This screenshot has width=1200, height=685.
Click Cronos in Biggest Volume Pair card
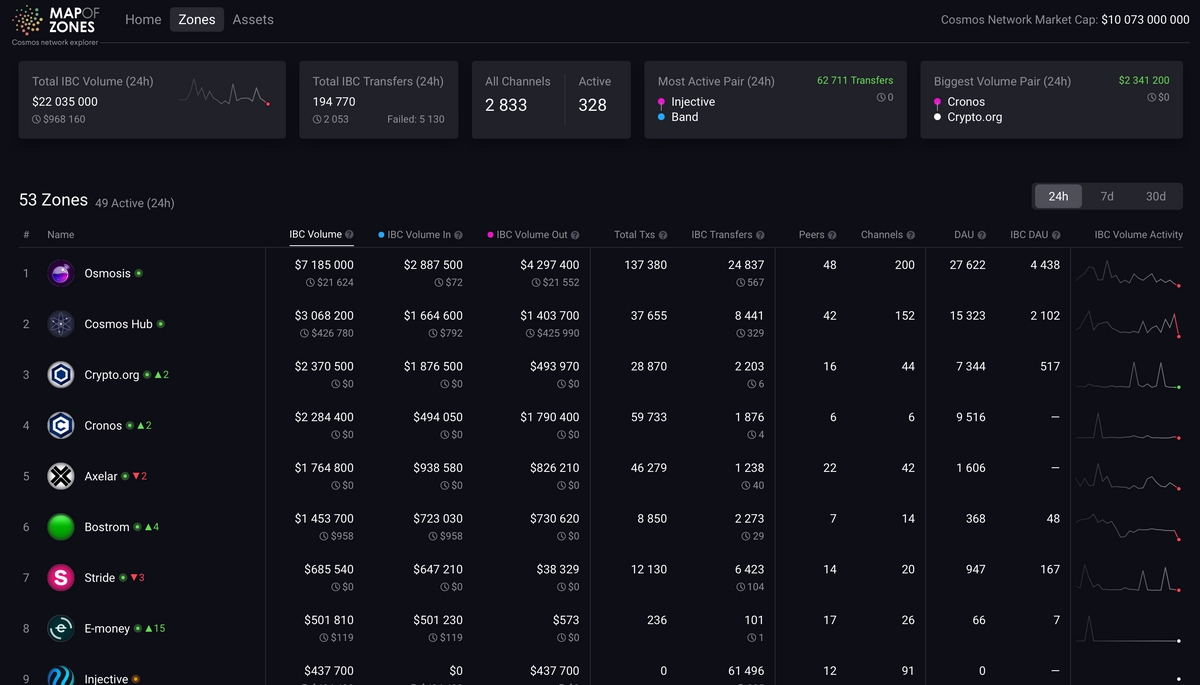966,102
